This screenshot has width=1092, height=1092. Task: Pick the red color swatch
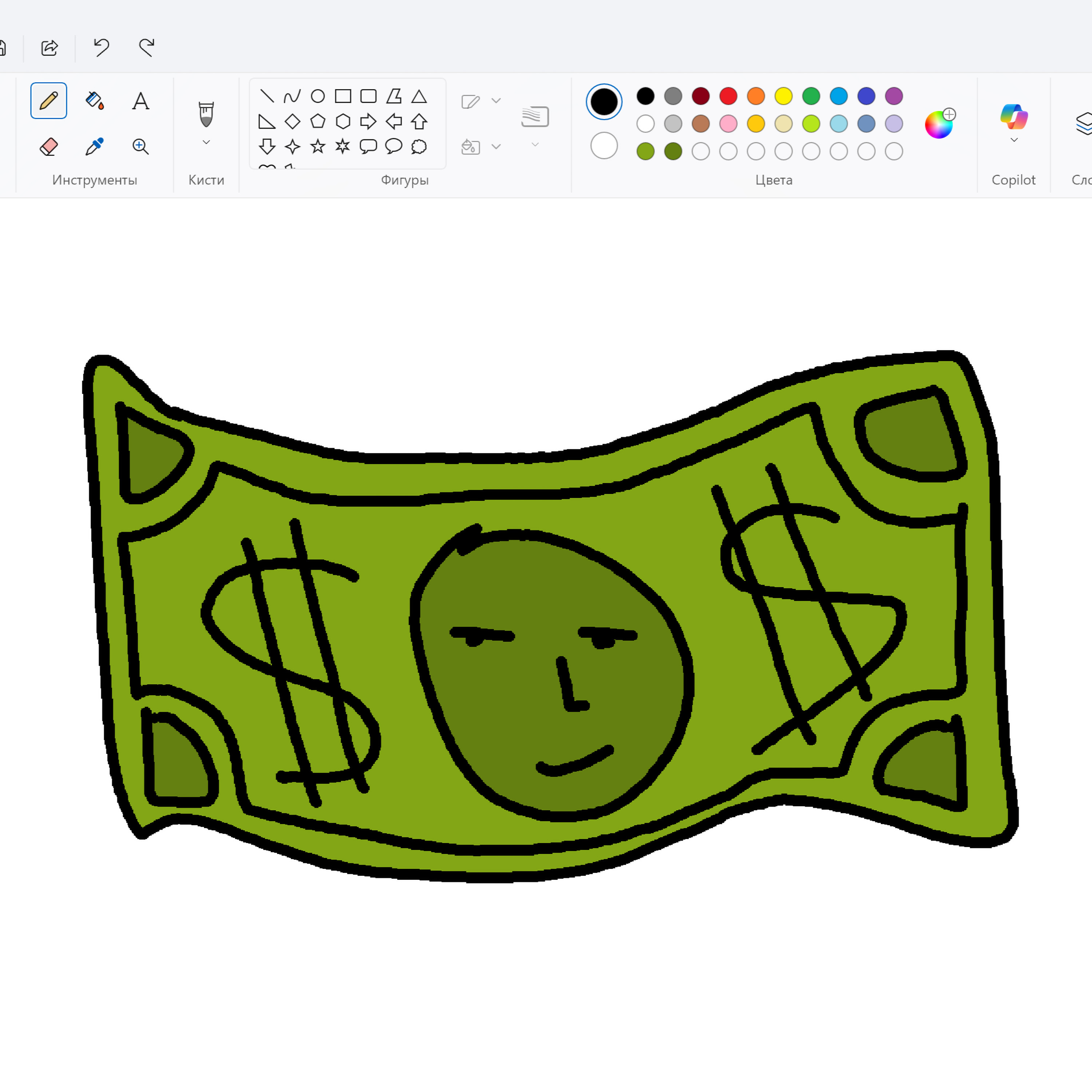[x=728, y=96]
